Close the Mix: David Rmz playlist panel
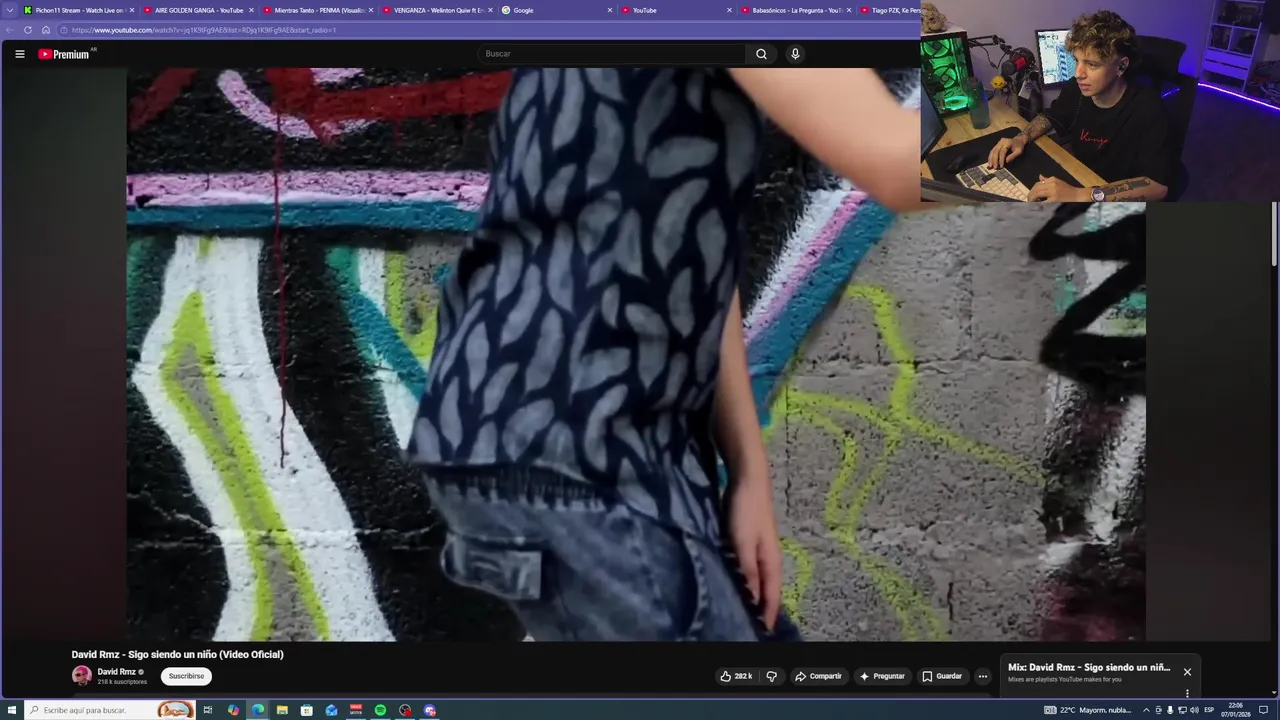Image resolution: width=1280 pixels, height=720 pixels. 1187,672
